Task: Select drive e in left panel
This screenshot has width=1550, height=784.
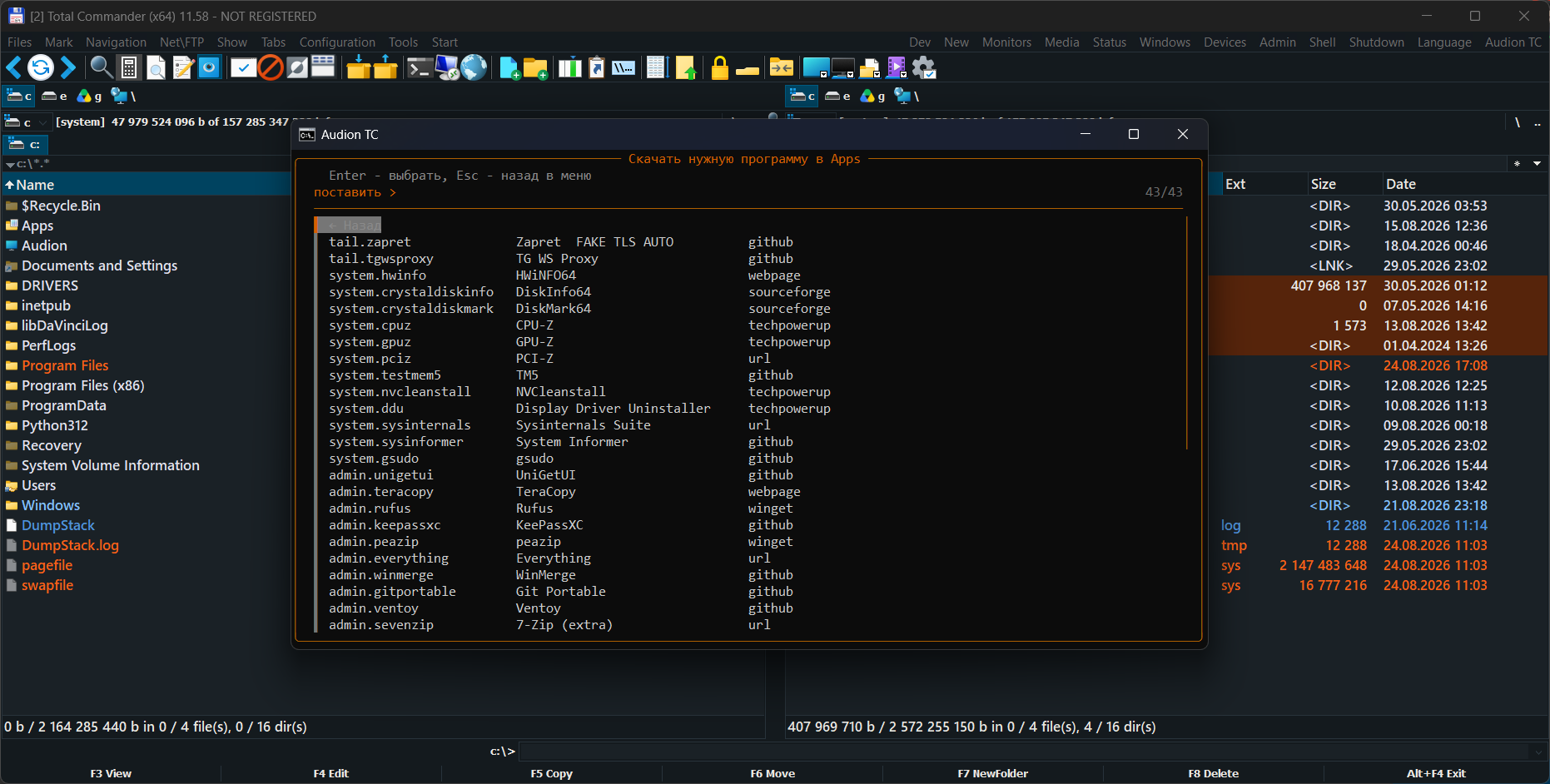Action: coord(54,96)
